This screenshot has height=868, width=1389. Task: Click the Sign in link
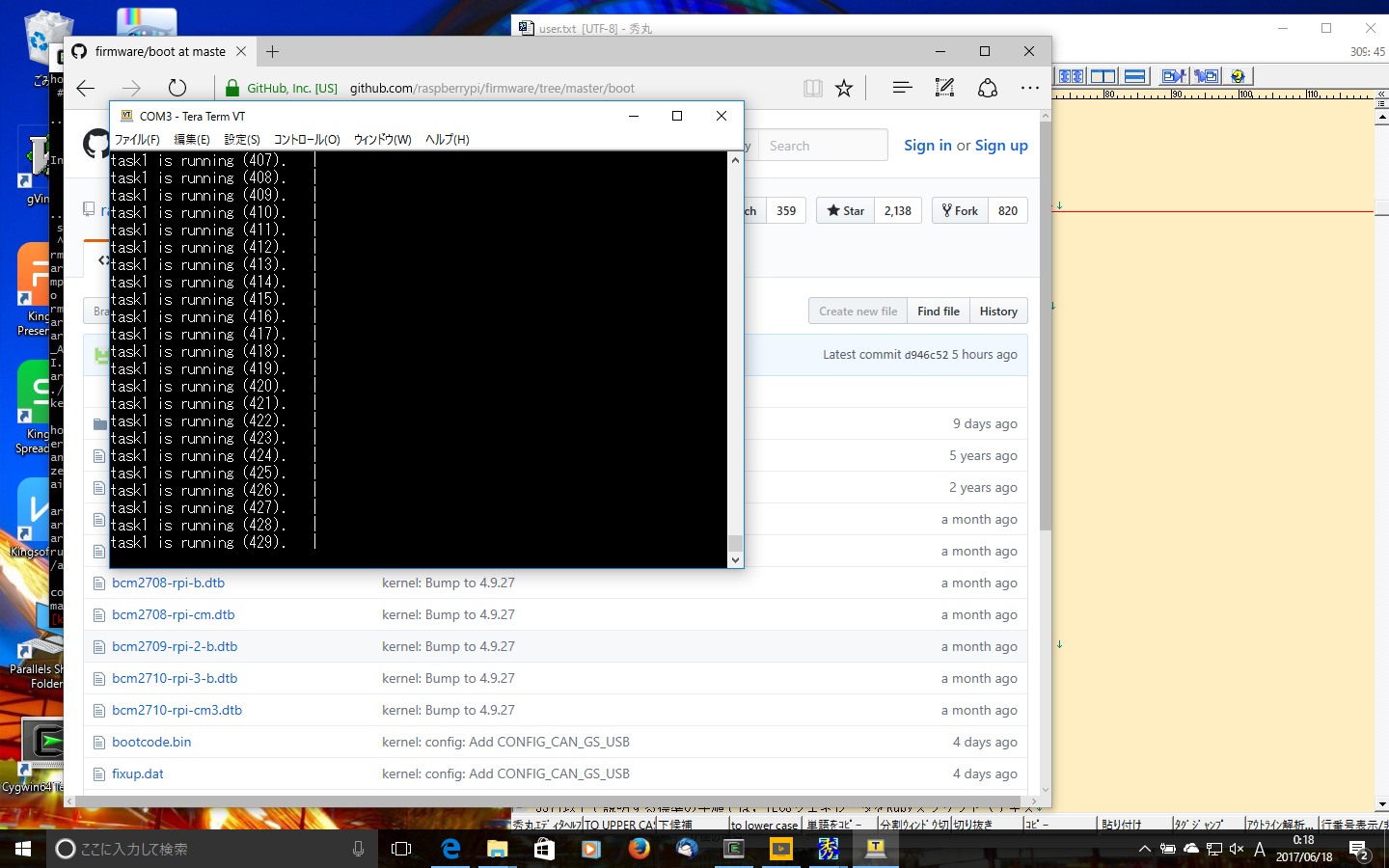coord(928,146)
